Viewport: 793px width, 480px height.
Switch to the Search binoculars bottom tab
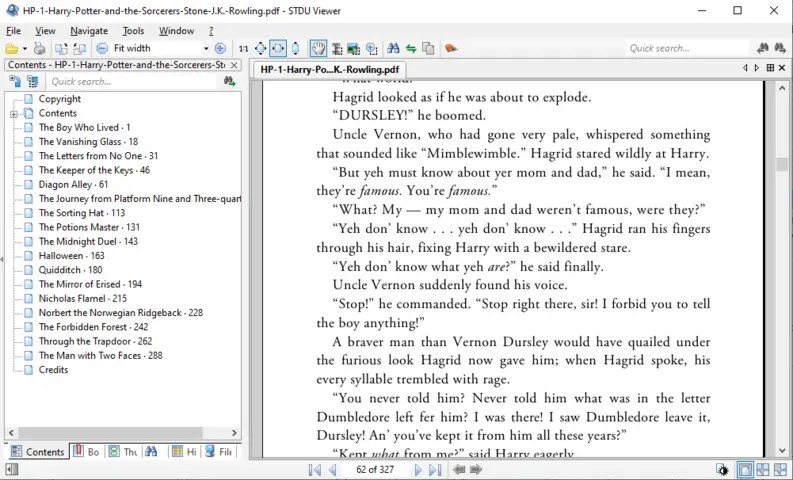pos(151,451)
